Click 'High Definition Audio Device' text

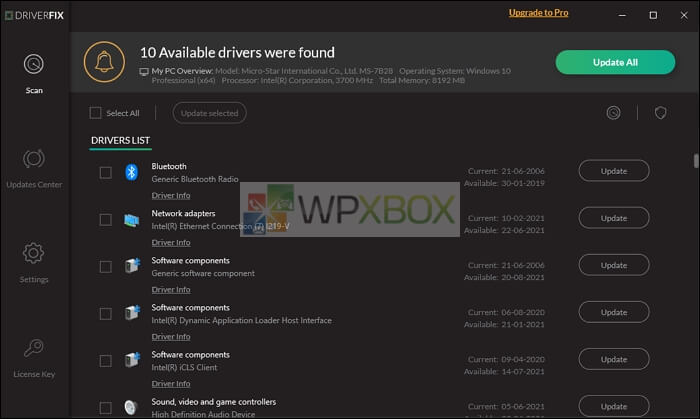[203, 414]
